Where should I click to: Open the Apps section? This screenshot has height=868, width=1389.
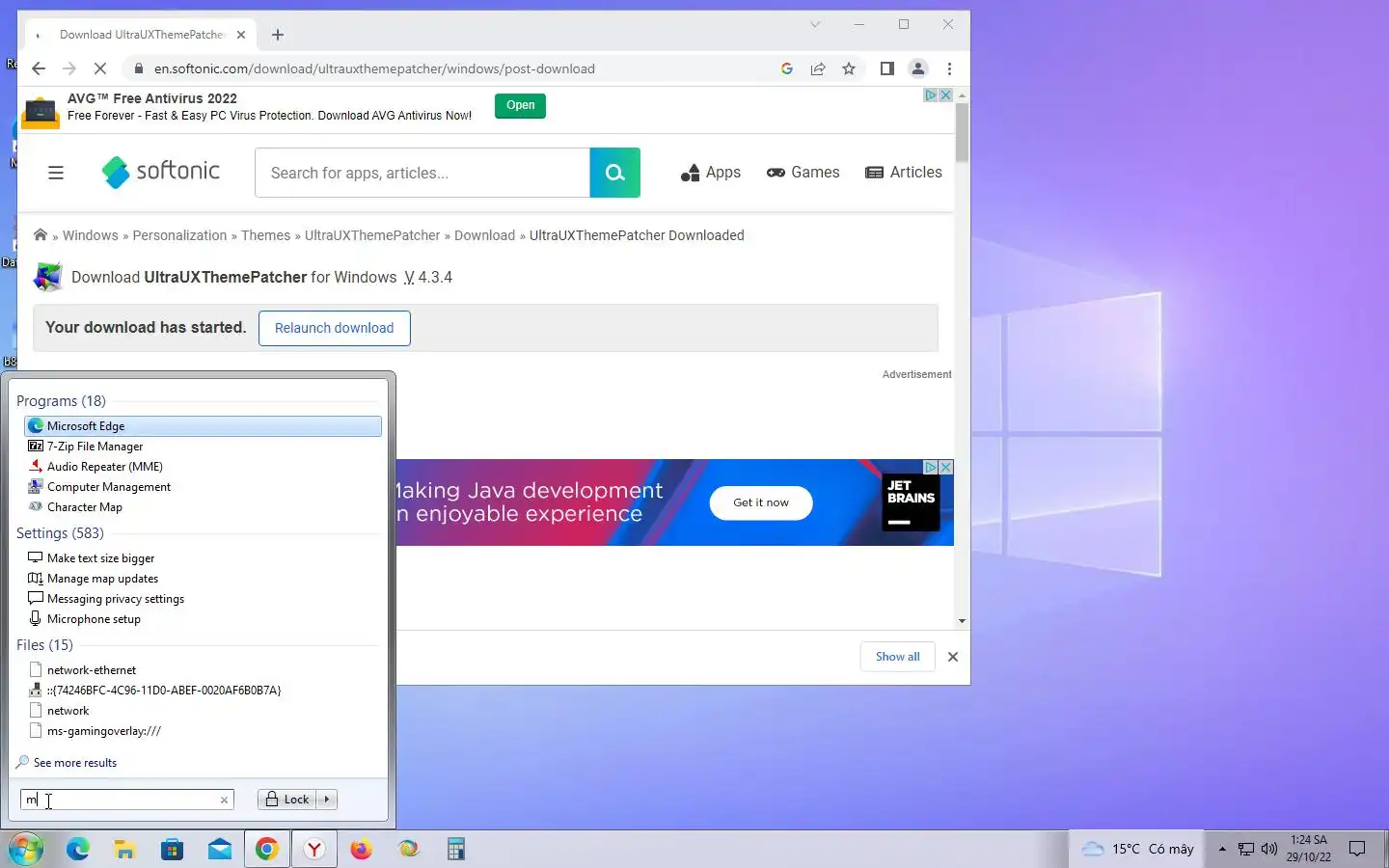[x=711, y=173]
